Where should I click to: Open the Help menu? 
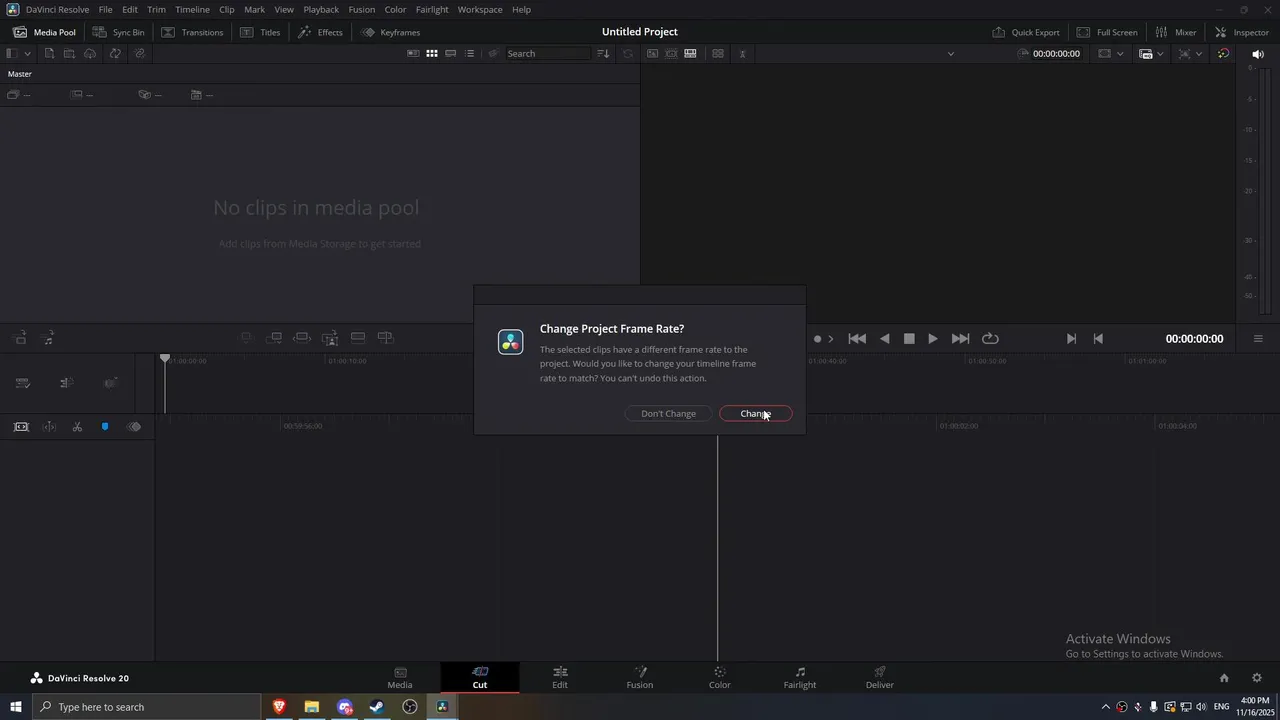(x=521, y=9)
